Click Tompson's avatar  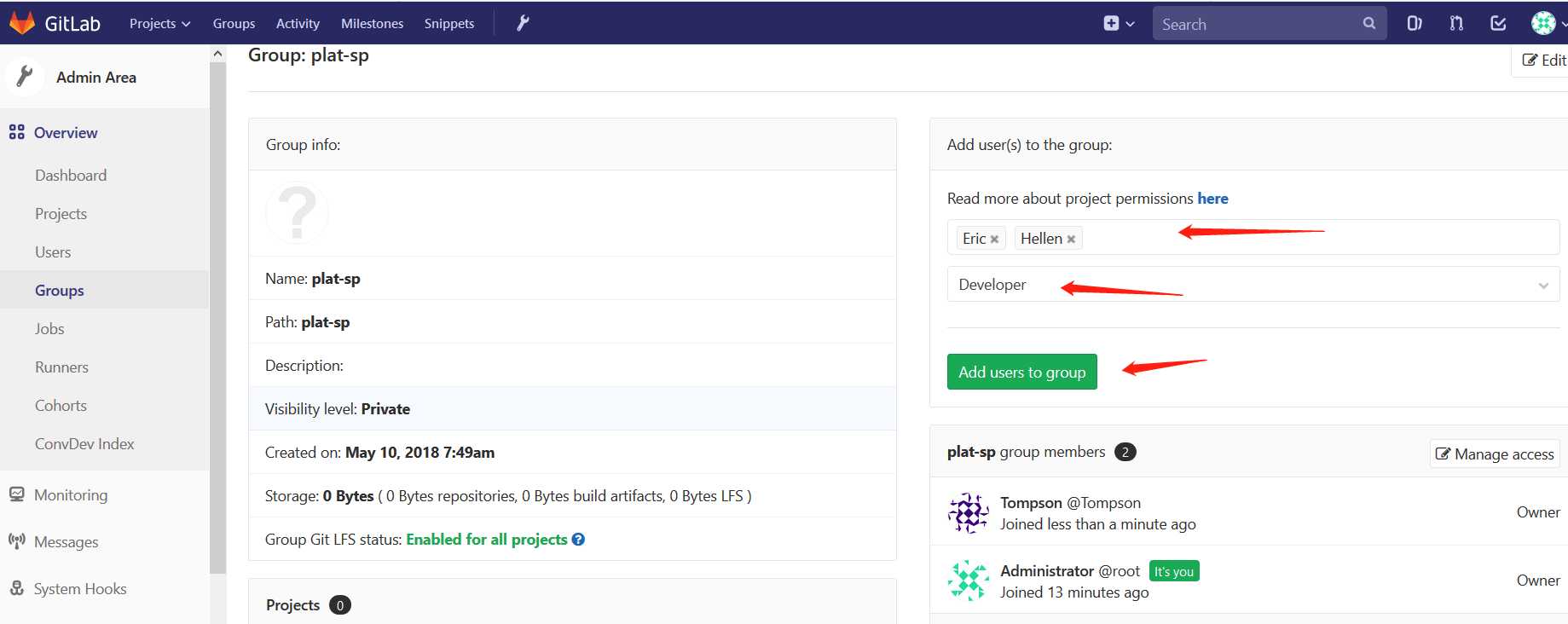(969, 513)
